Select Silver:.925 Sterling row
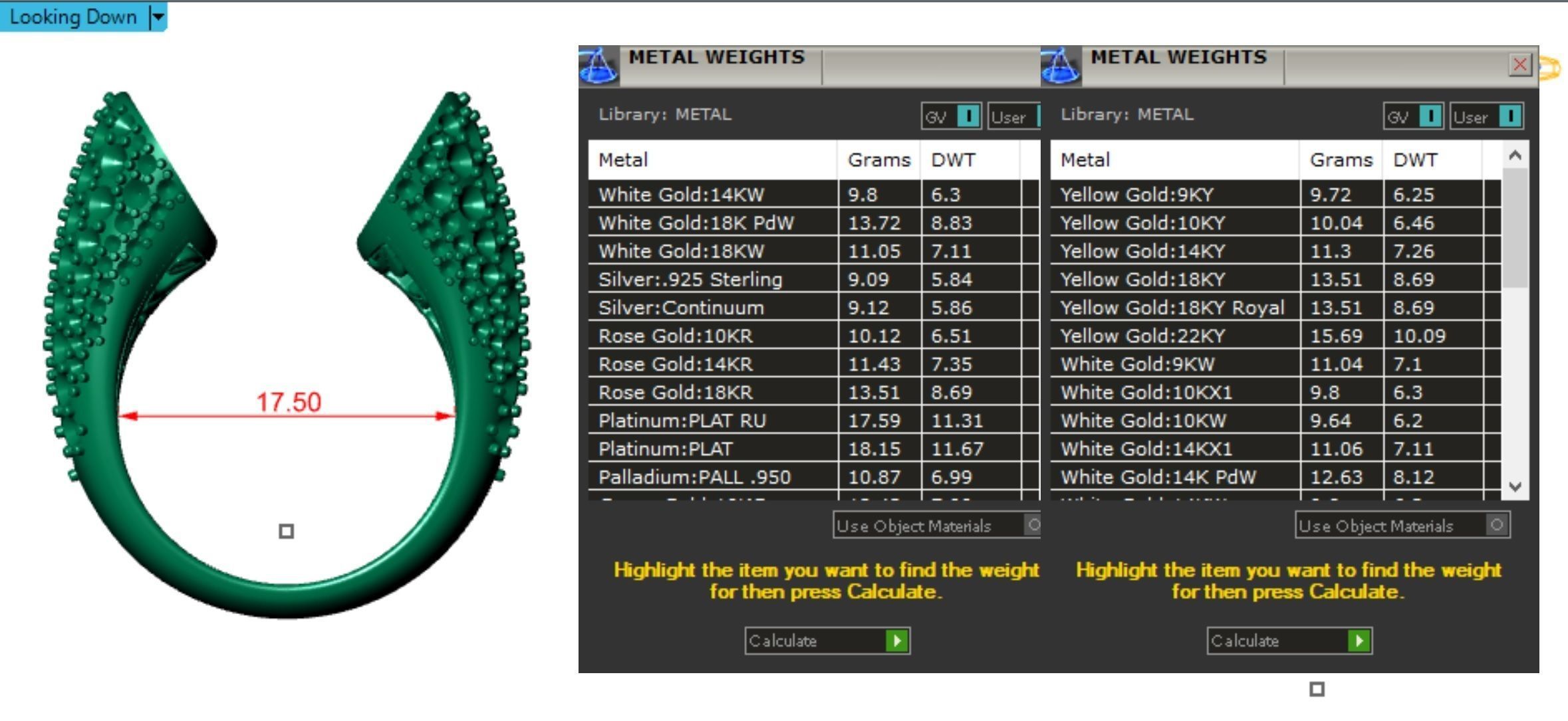Viewport: 1568px width, 721px height. pos(814,279)
